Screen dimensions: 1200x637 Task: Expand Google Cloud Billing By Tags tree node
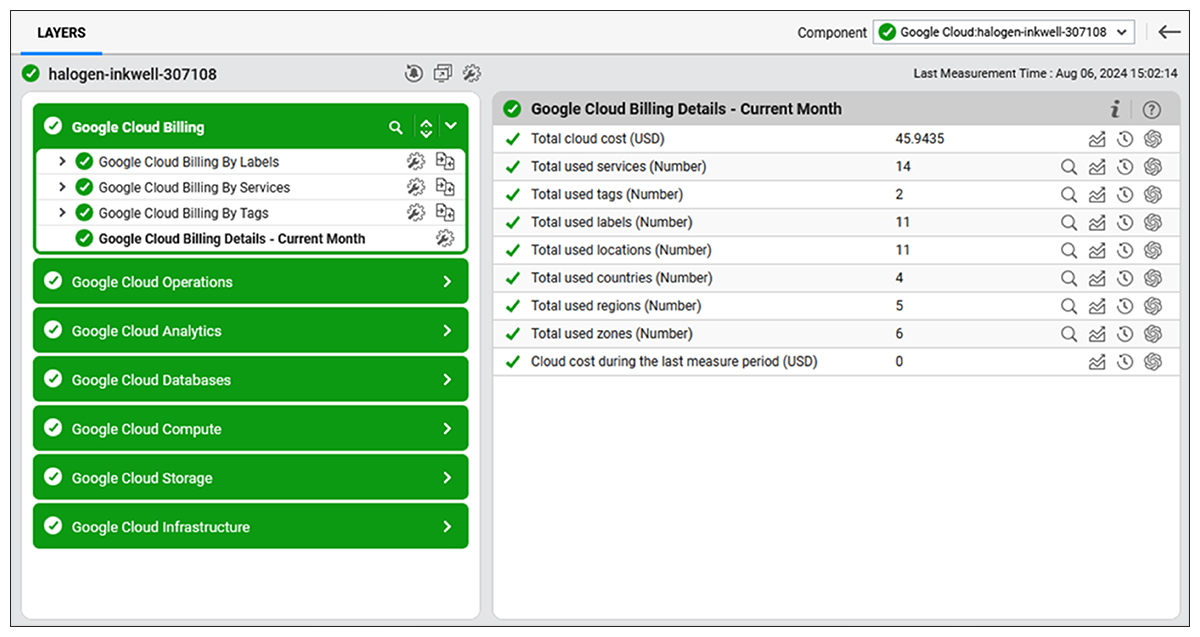[x=63, y=213]
